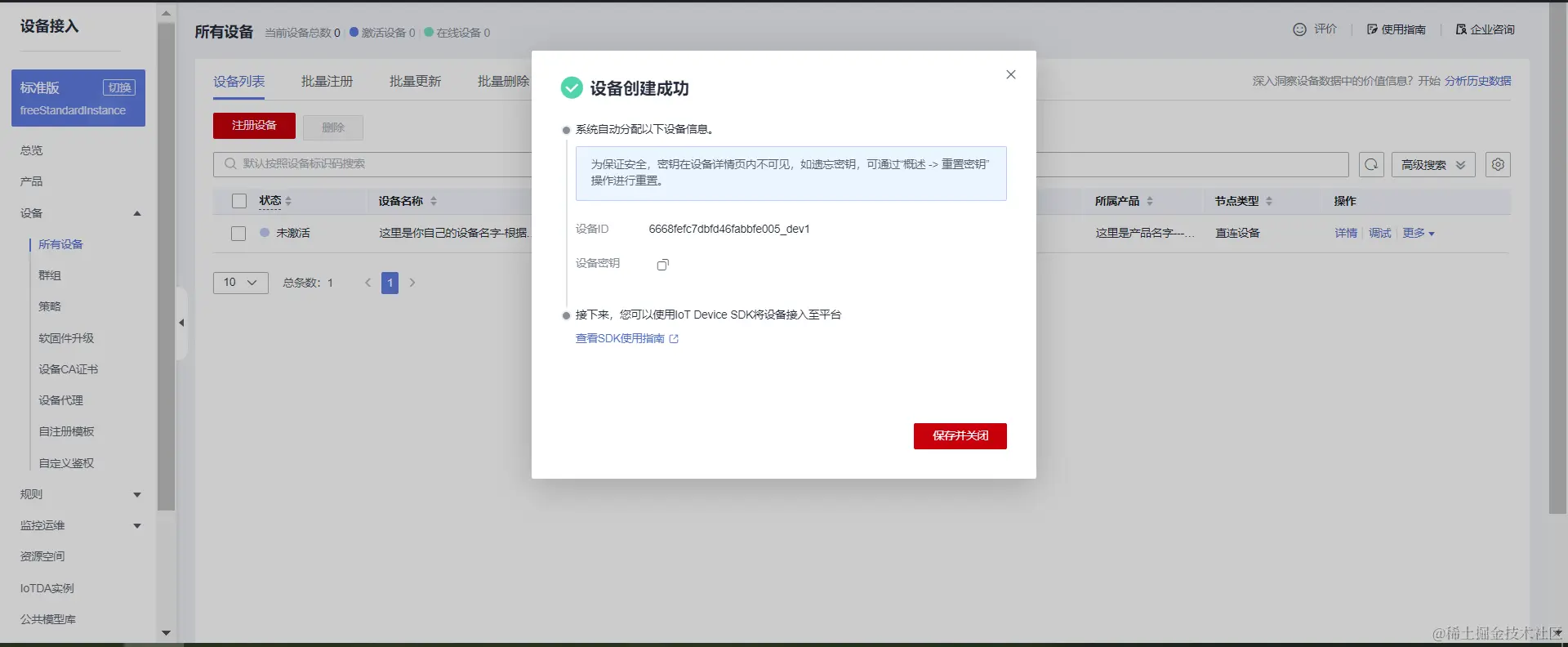The image size is (1568, 647).
Task: Click the green success check icon
Action: [x=572, y=87]
